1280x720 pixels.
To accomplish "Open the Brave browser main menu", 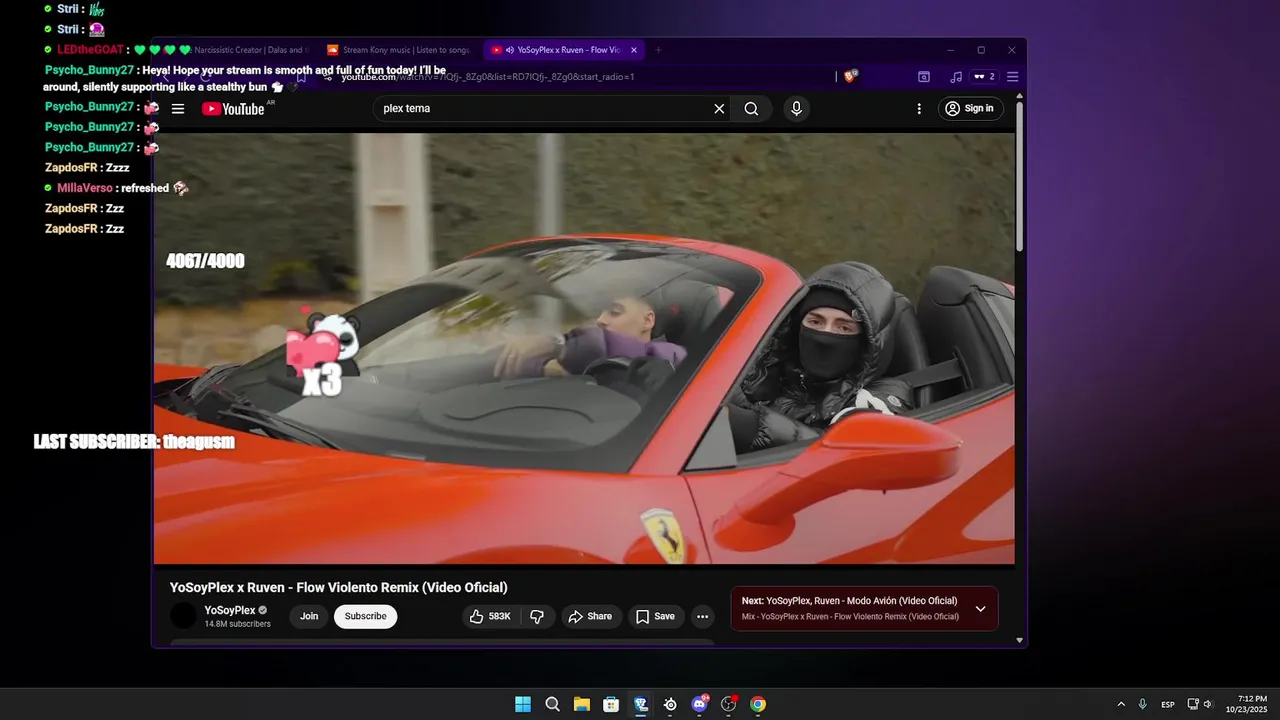I will point(1013,77).
